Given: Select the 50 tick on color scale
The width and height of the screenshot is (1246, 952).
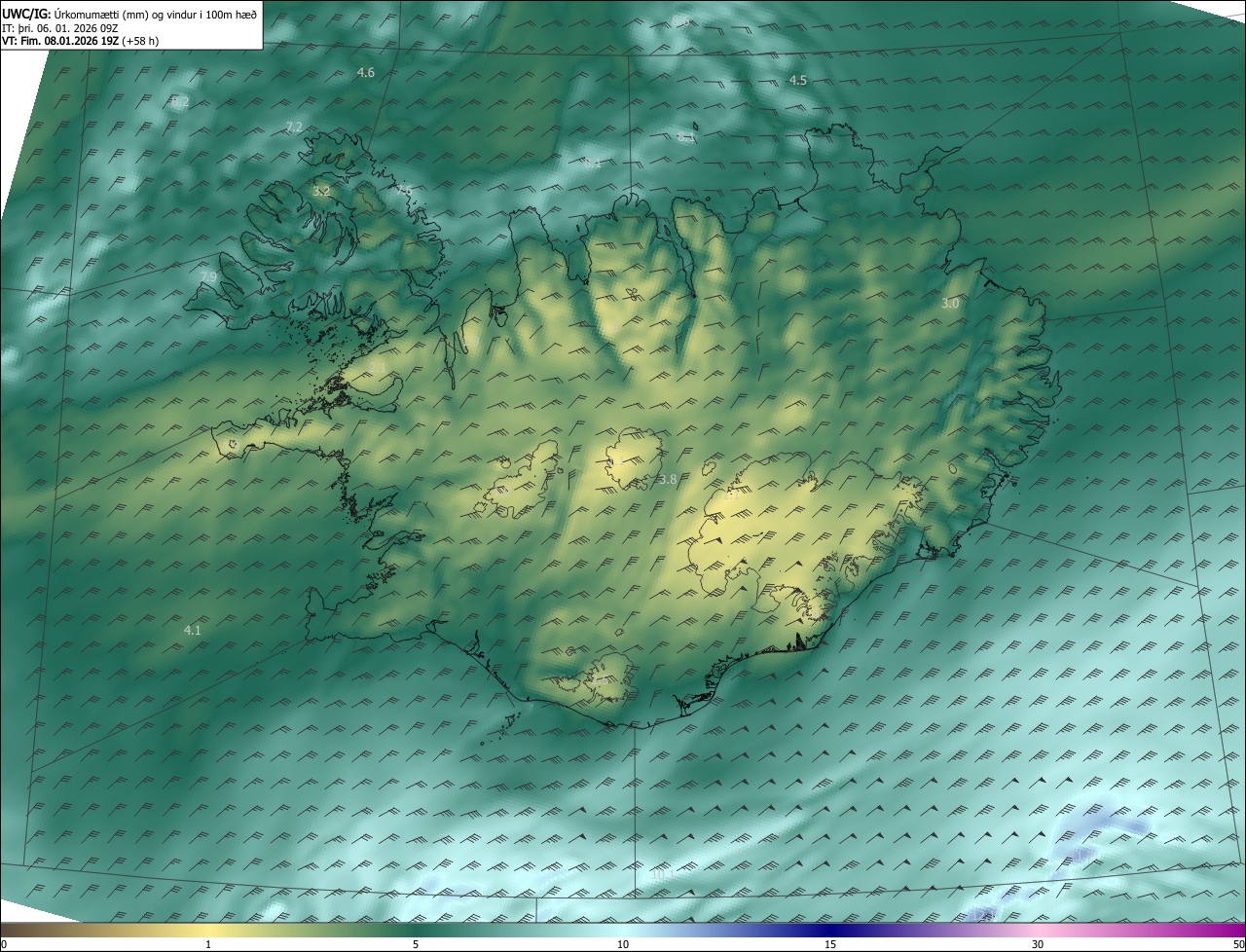Looking at the screenshot, I should [x=1238, y=945].
